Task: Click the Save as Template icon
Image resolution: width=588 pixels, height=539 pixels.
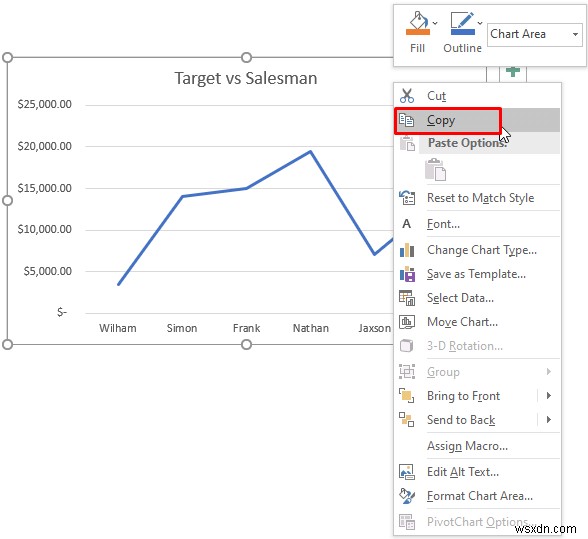Action: click(407, 274)
